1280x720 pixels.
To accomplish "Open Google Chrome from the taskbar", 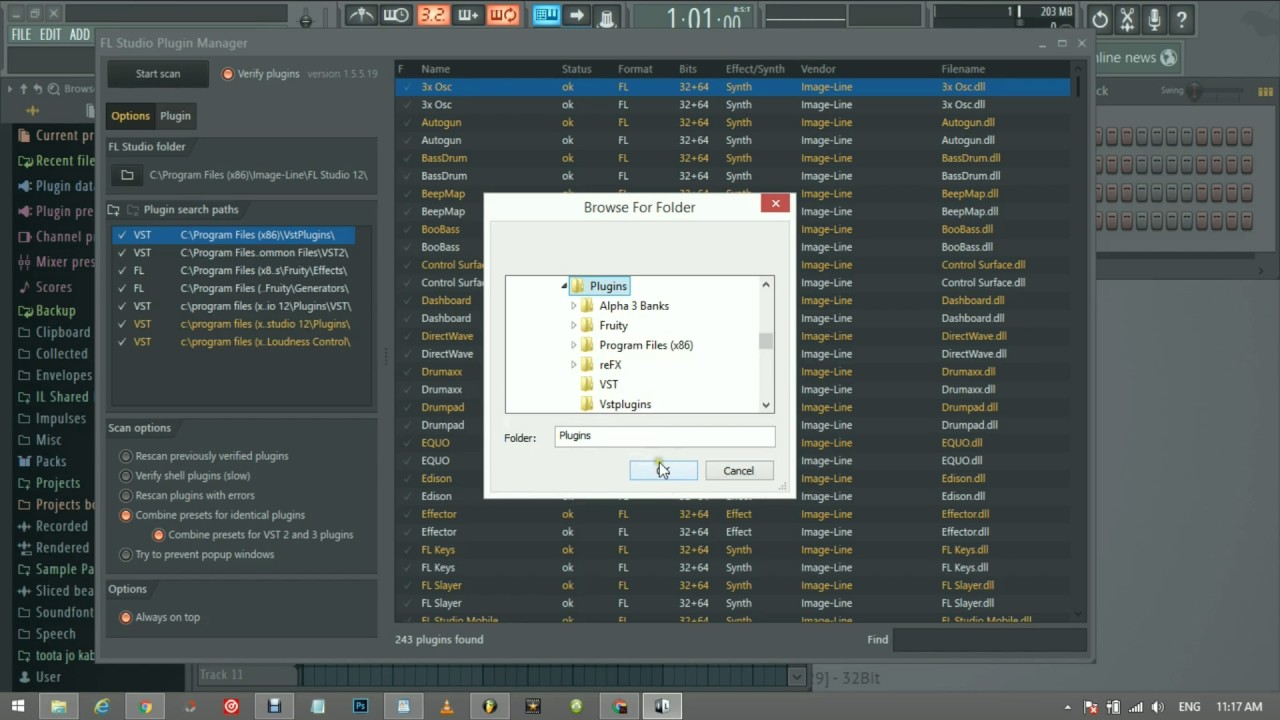I will click(x=146, y=706).
